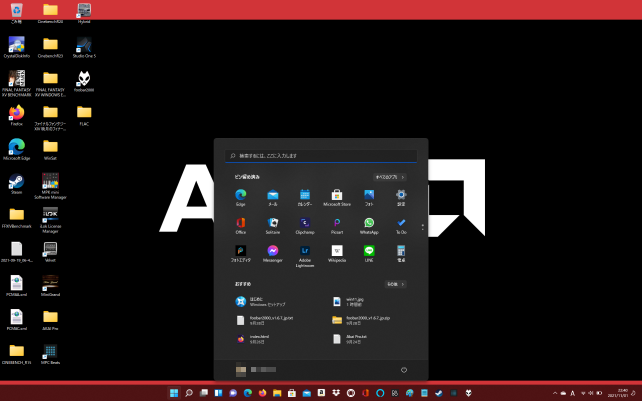Open the Photos pinned app
The height and width of the screenshot is (401, 642).
369,197
